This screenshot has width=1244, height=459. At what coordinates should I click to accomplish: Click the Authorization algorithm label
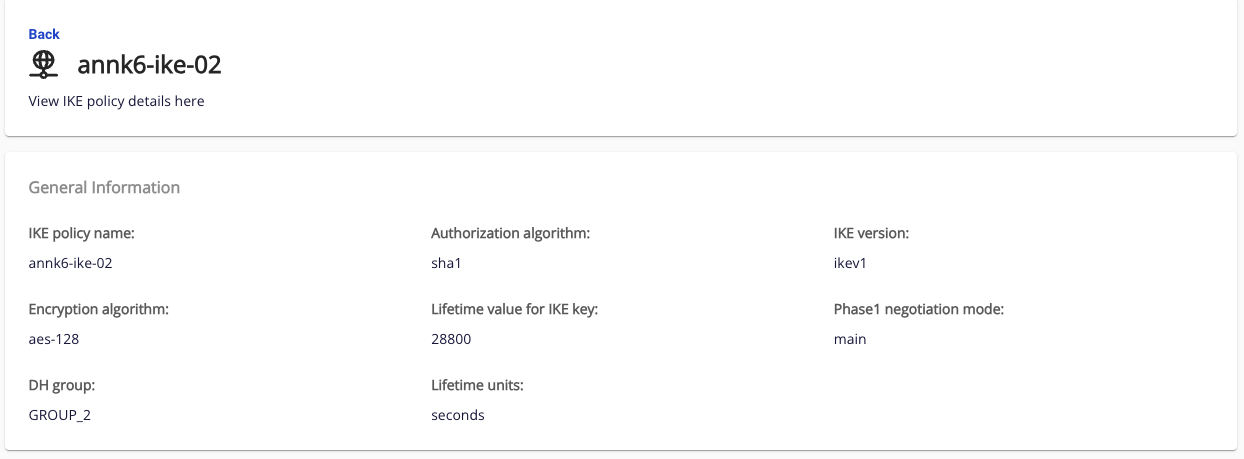point(510,233)
